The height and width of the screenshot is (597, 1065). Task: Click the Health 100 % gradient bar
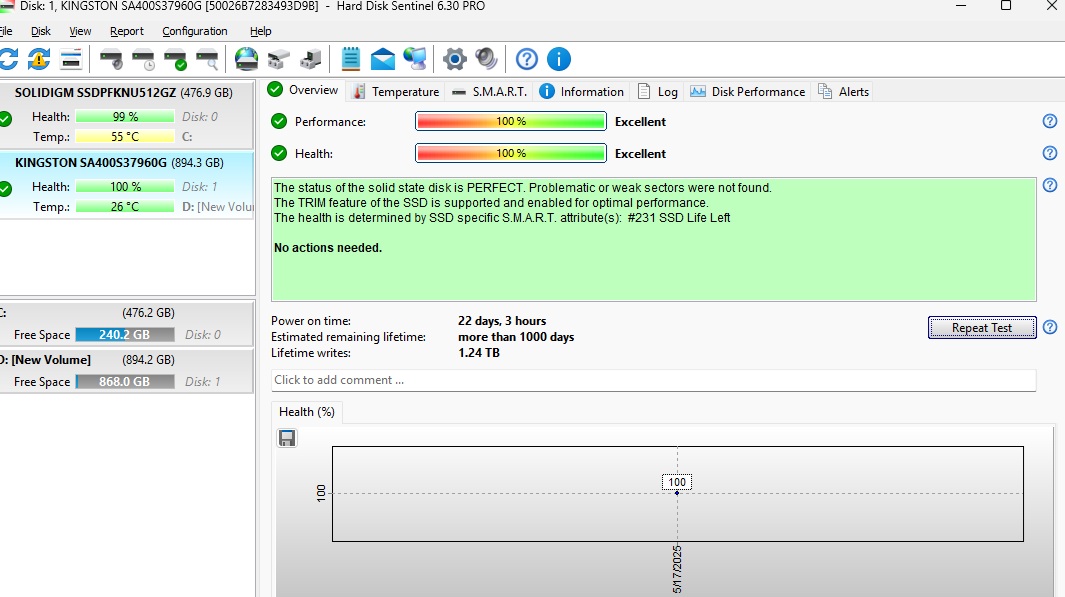(511, 153)
